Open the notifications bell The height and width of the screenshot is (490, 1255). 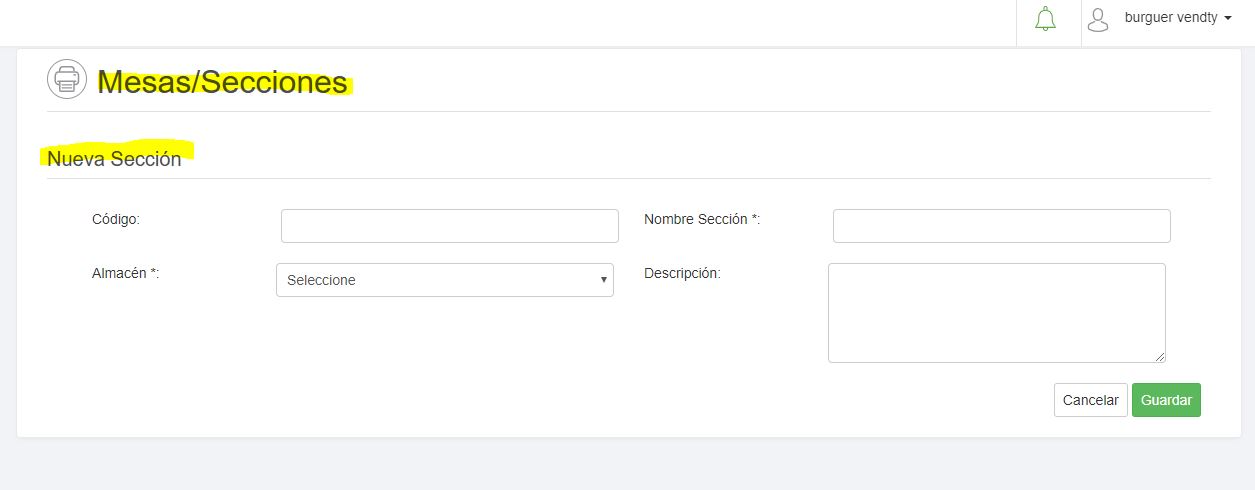pos(1046,19)
